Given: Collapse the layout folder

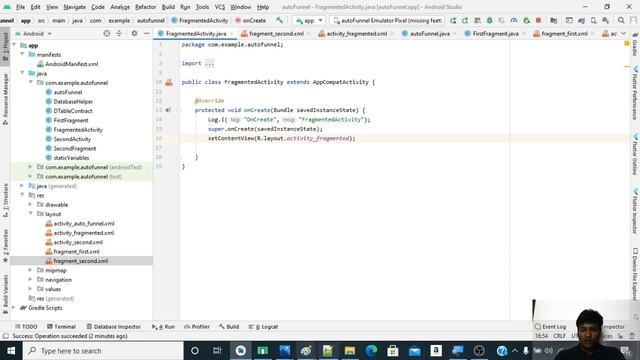Looking at the screenshot, I should point(30,214).
